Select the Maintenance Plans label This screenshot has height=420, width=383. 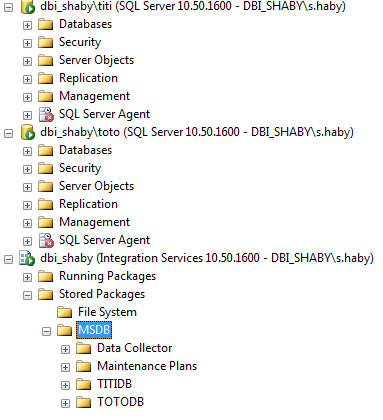(x=147, y=366)
